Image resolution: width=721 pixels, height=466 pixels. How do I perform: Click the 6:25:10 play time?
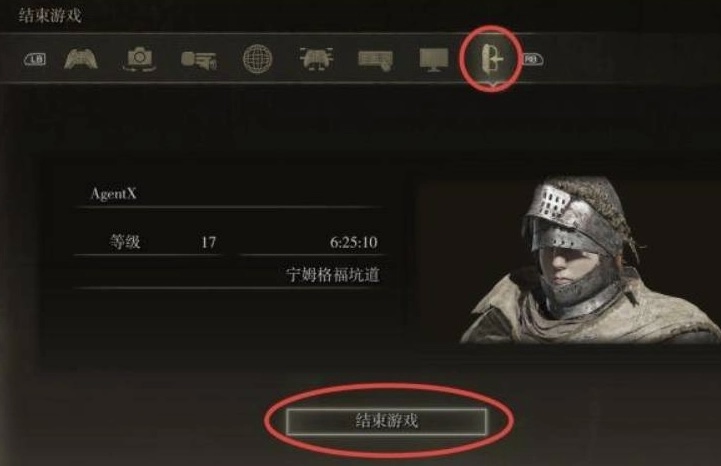point(354,242)
